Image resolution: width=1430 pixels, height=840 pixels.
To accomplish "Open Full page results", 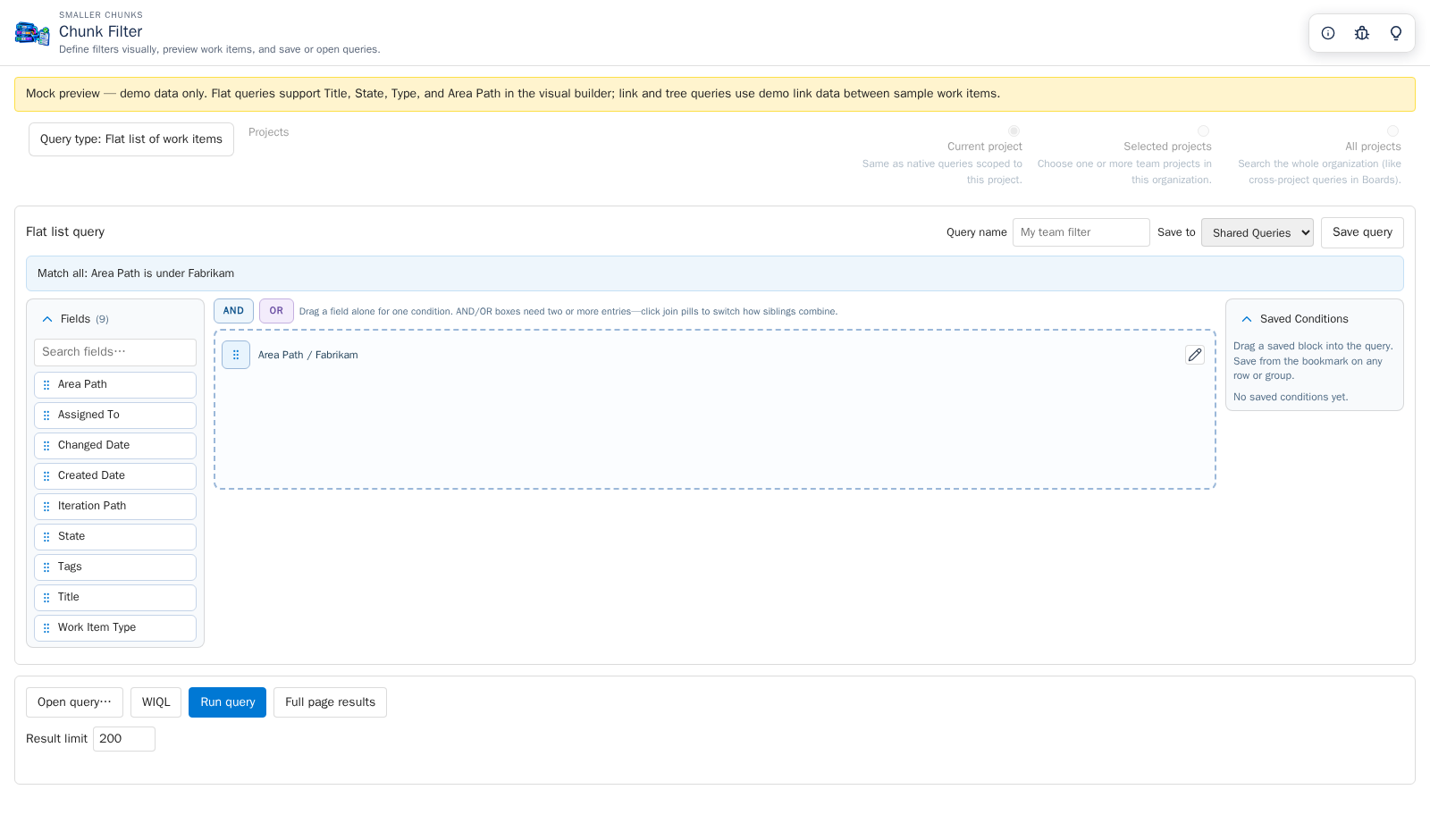I will (330, 702).
